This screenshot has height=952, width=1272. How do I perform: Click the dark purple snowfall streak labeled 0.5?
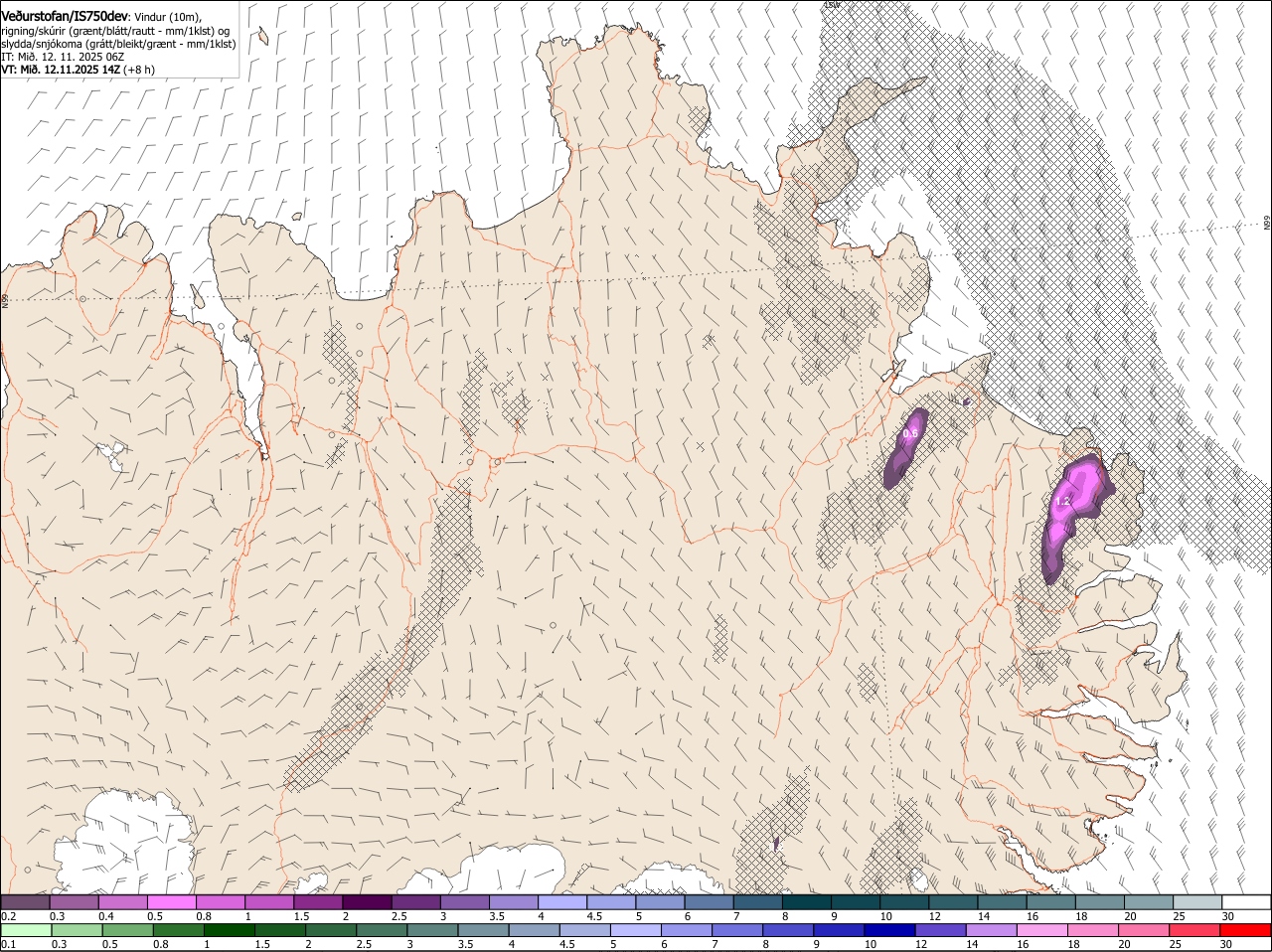pos(904,449)
